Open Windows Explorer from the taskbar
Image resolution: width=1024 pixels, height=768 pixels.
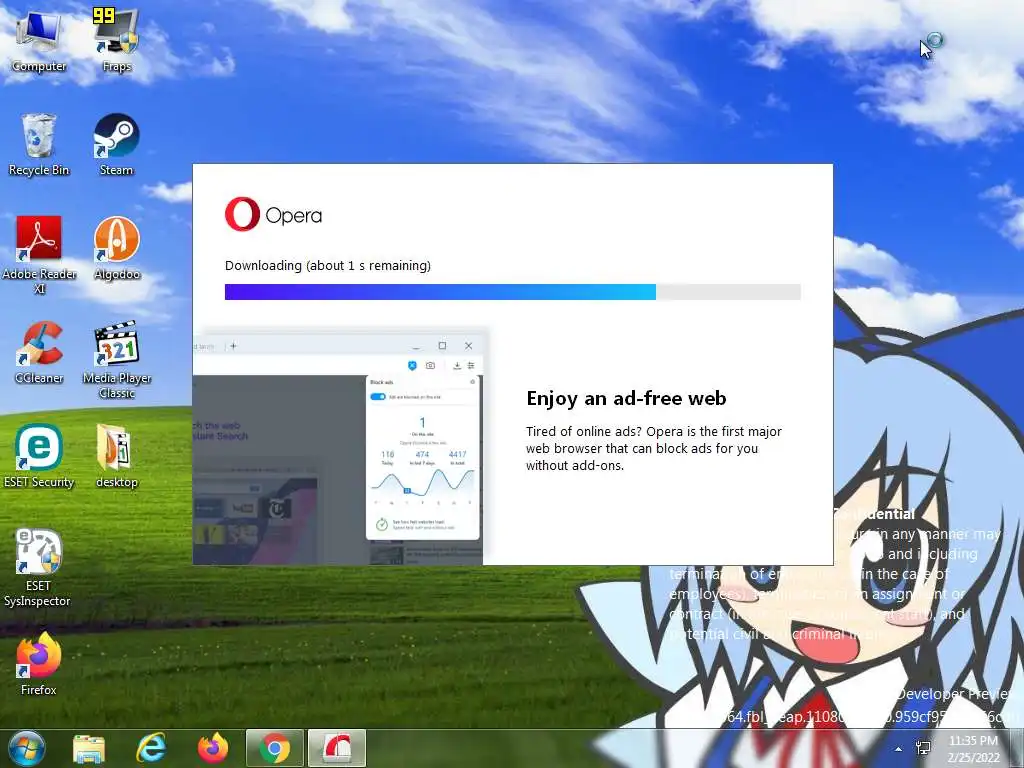89,748
